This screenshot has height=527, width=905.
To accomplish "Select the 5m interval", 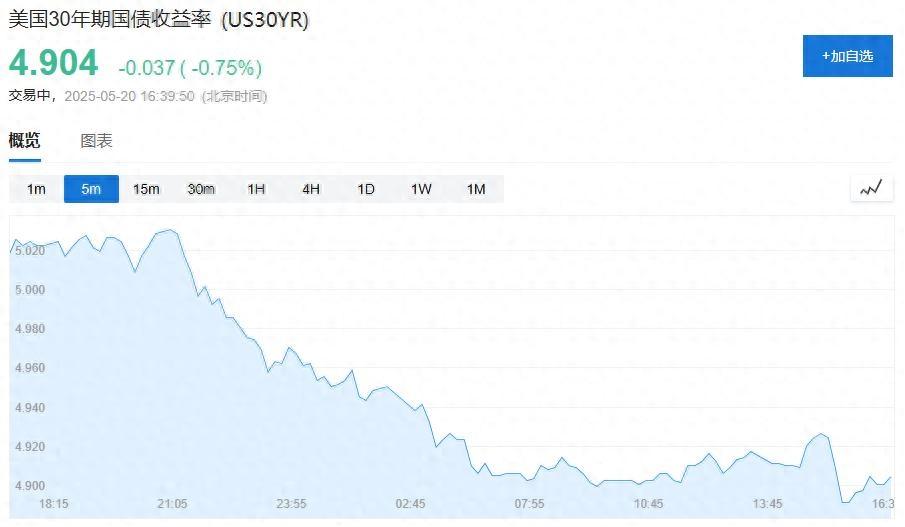I will pyautogui.click(x=91, y=189).
